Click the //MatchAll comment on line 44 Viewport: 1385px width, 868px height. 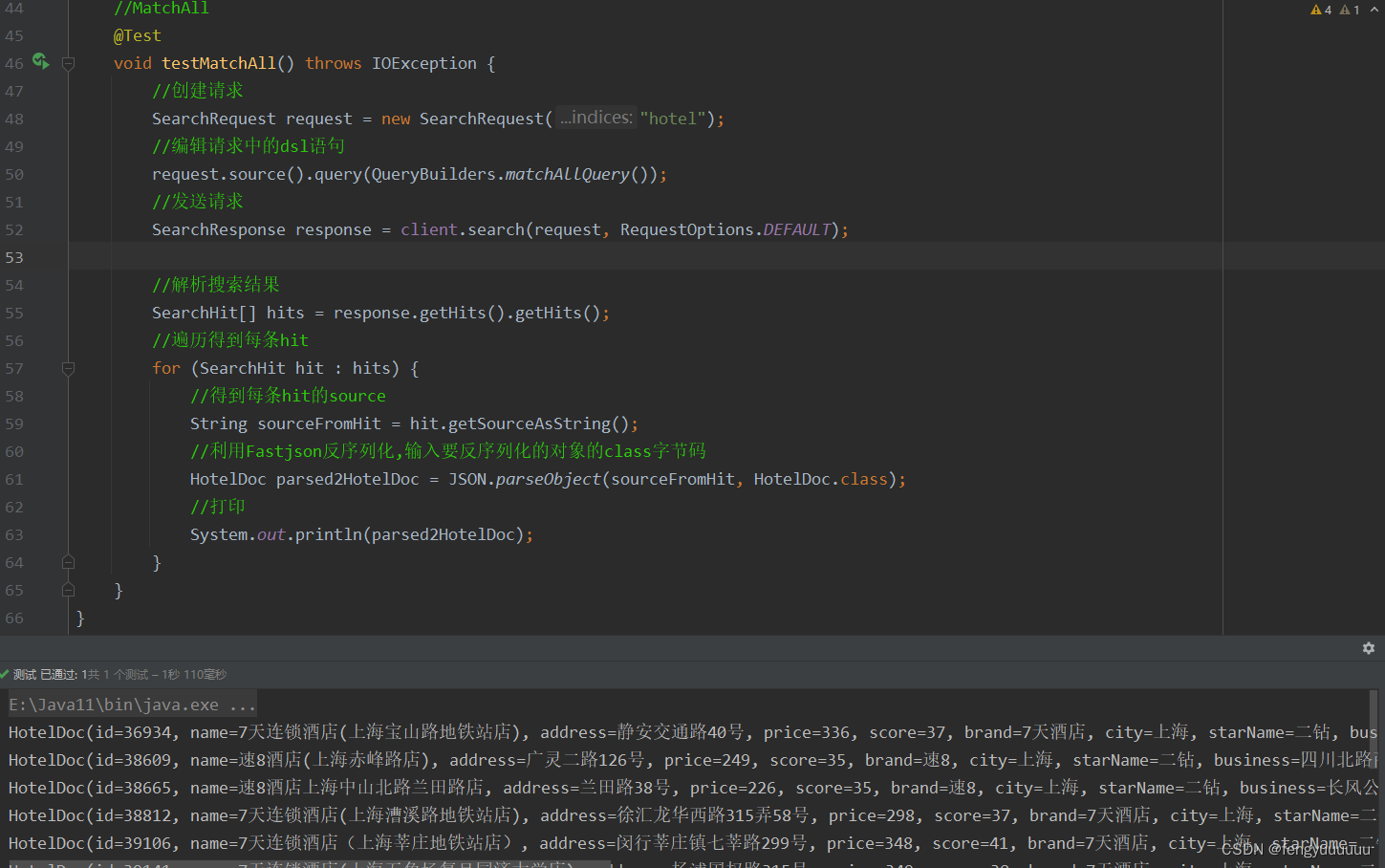click(x=162, y=9)
